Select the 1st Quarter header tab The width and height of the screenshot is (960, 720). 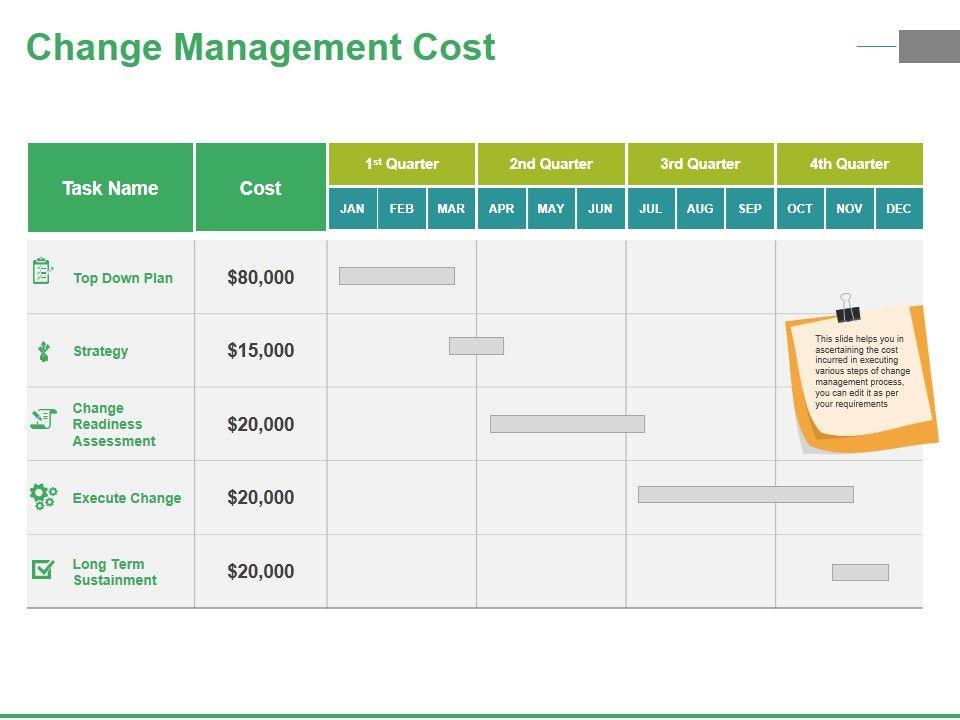coord(402,164)
